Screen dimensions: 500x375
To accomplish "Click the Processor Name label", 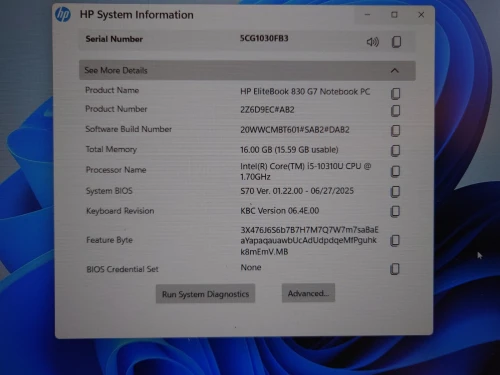I will coord(116,170).
